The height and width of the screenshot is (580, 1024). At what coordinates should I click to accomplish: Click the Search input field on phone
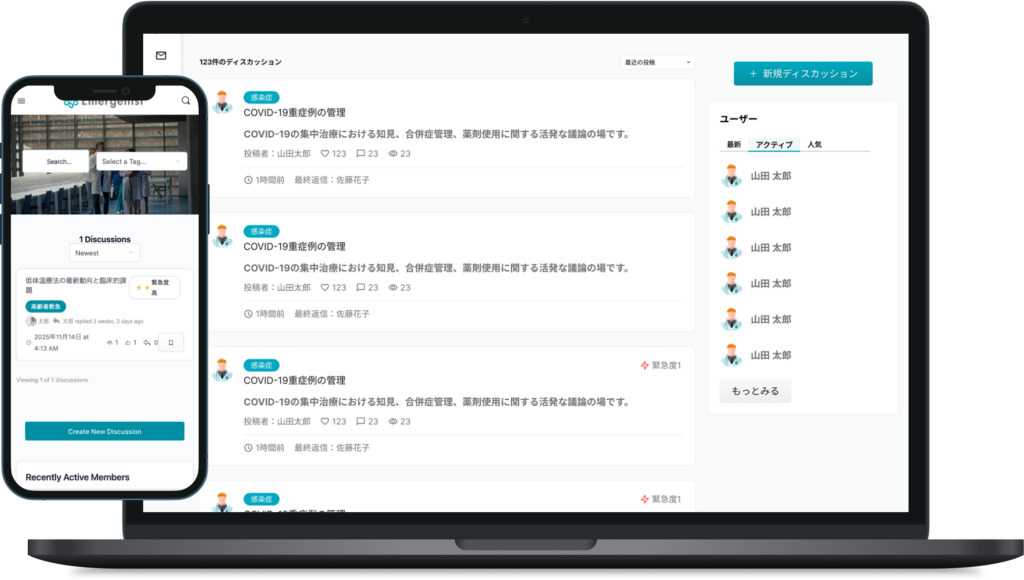[57, 161]
